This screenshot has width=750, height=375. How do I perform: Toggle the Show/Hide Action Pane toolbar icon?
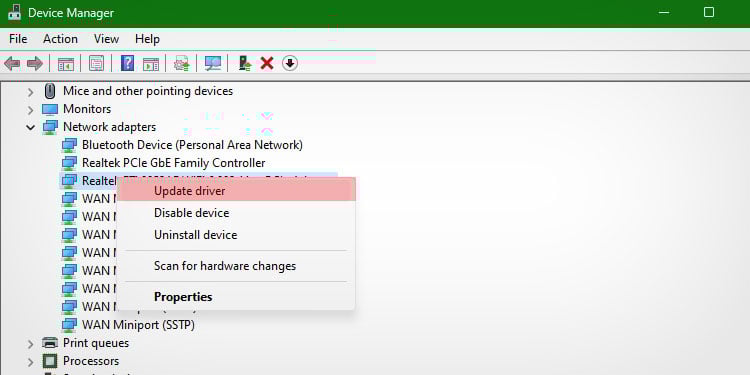[151, 64]
